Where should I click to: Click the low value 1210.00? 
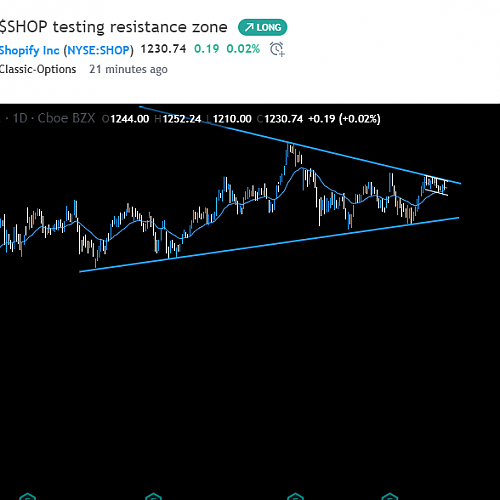click(x=232, y=119)
